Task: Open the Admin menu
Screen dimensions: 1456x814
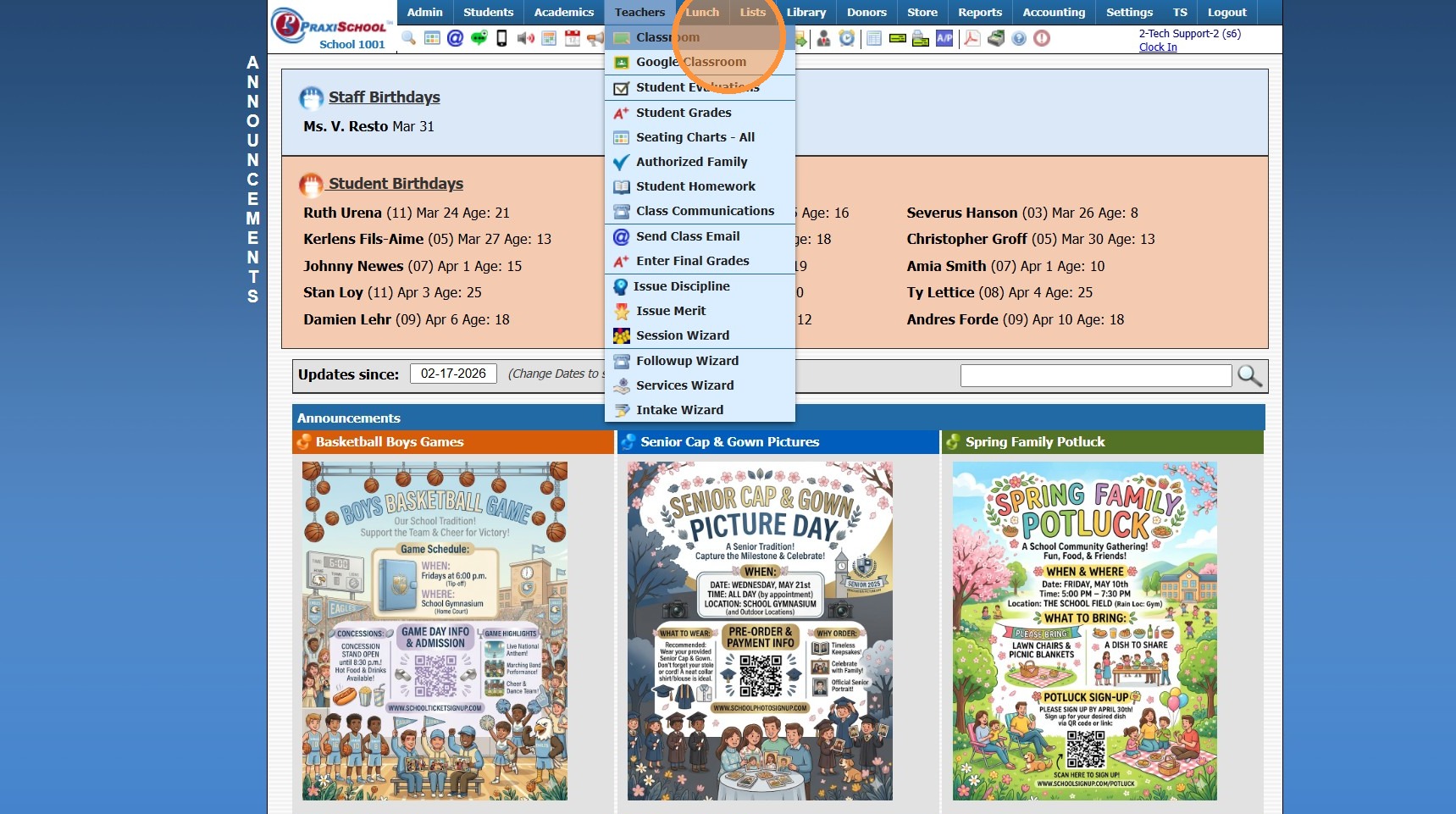Action: (424, 12)
